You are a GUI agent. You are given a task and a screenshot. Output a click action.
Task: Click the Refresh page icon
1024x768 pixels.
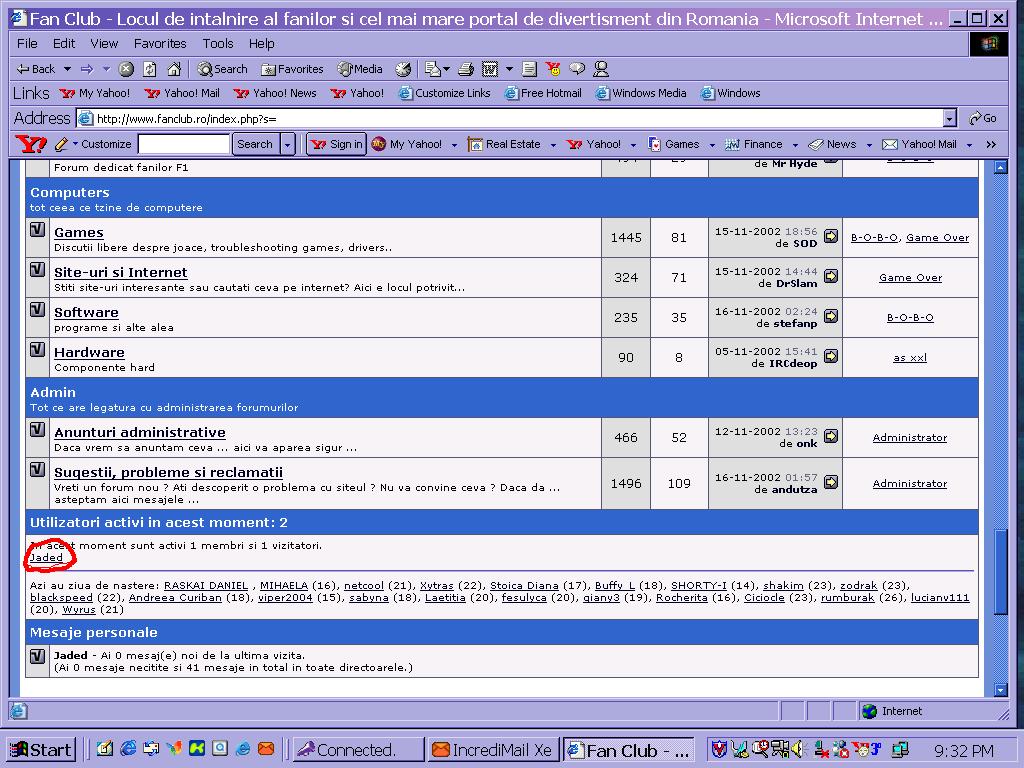point(150,69)
